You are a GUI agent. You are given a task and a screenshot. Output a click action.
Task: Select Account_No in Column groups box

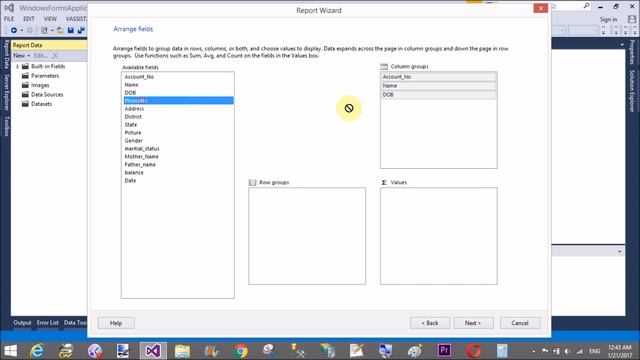(x=439, y=77)
